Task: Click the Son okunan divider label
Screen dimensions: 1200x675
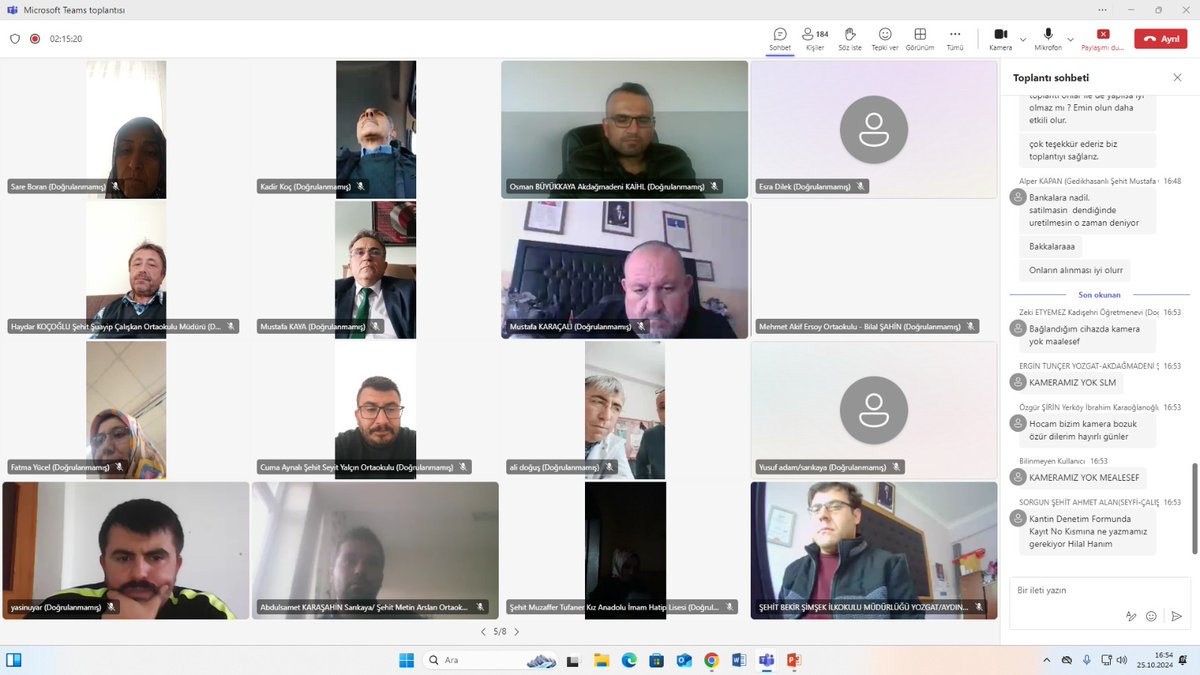Action: click(x=1099, y=295)
